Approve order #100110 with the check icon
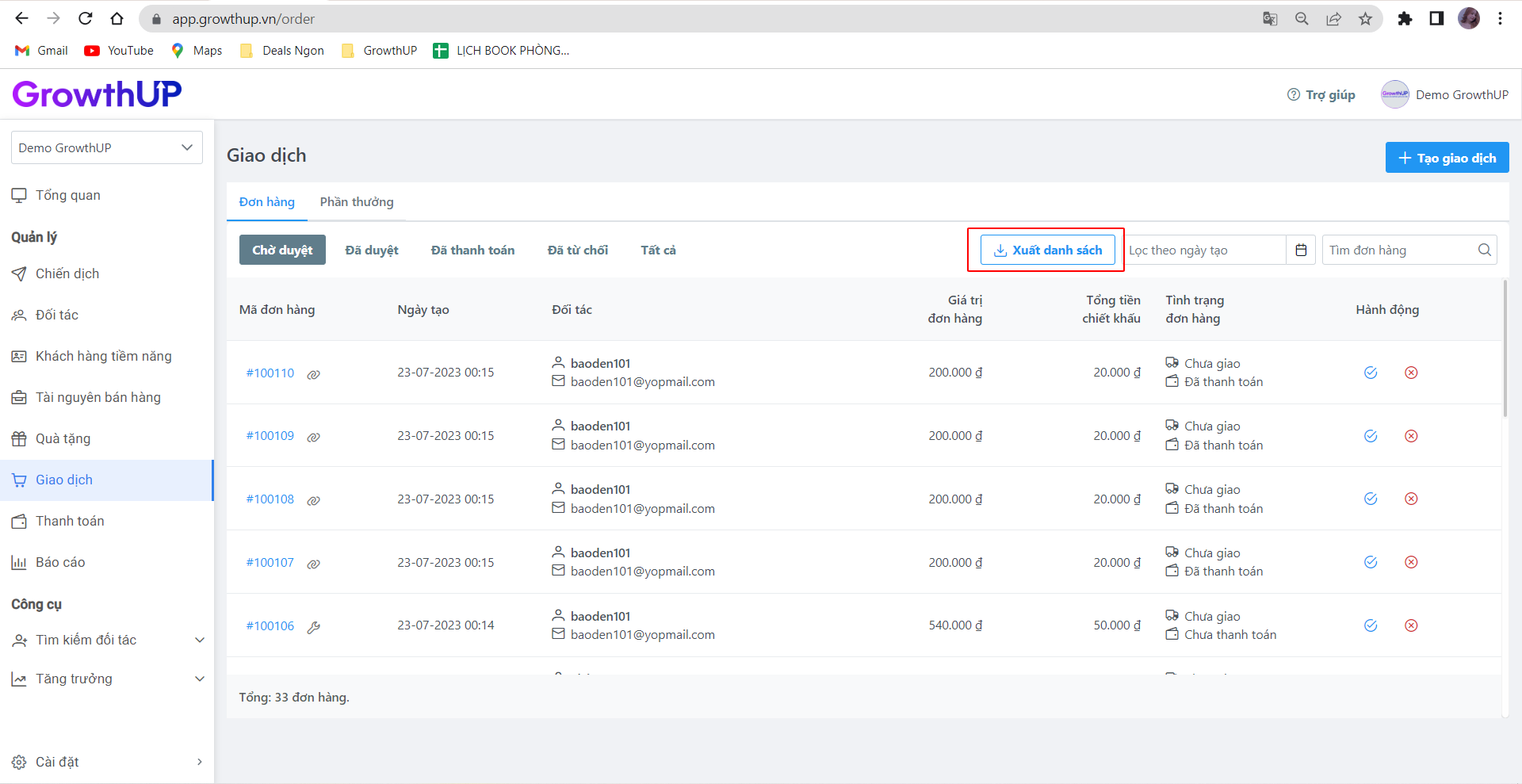Viewport: 1522px width, 784px height. [x=1371, y=373]
